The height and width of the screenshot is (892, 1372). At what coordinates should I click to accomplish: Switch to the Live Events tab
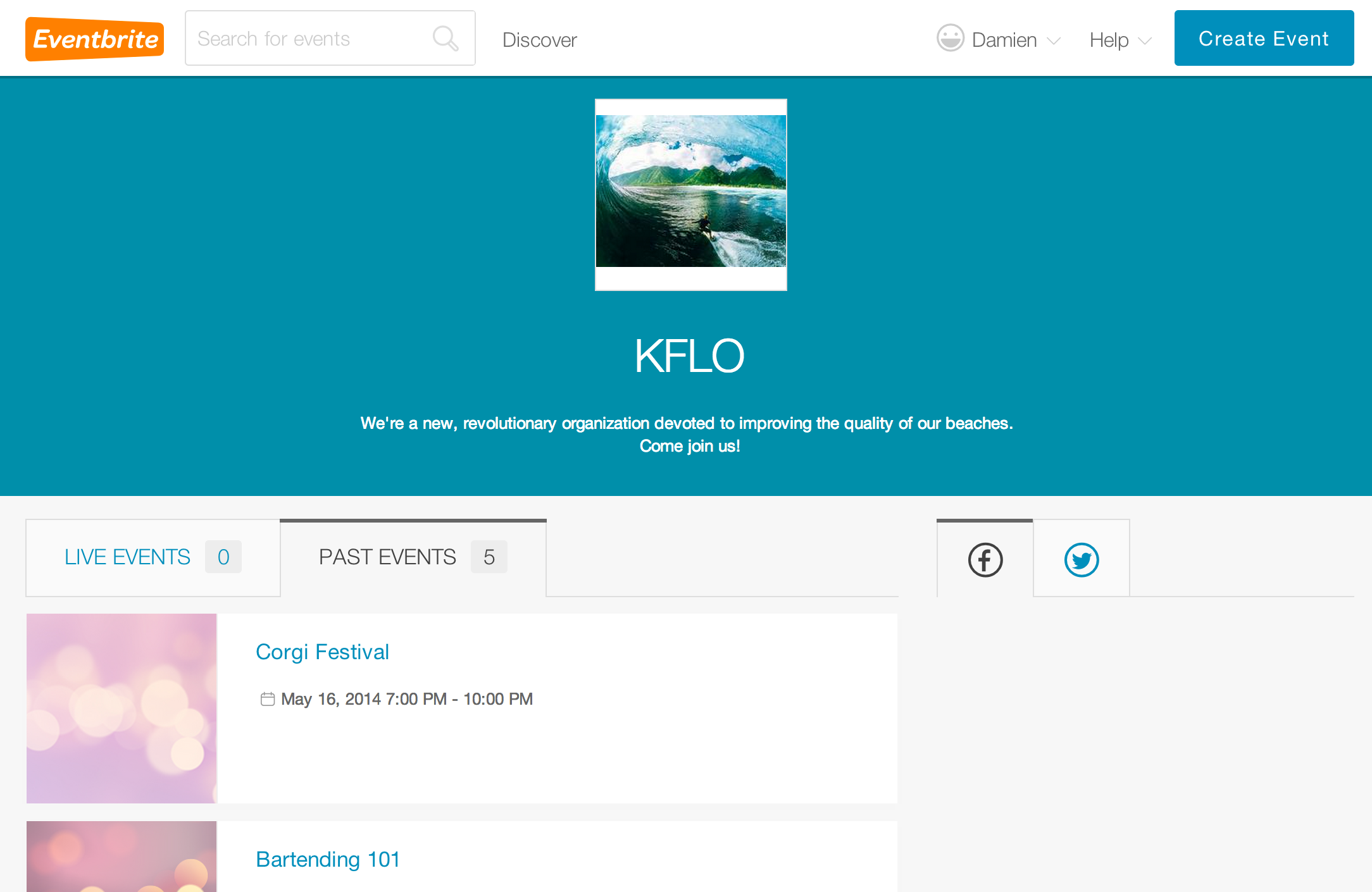pos(153,557)
